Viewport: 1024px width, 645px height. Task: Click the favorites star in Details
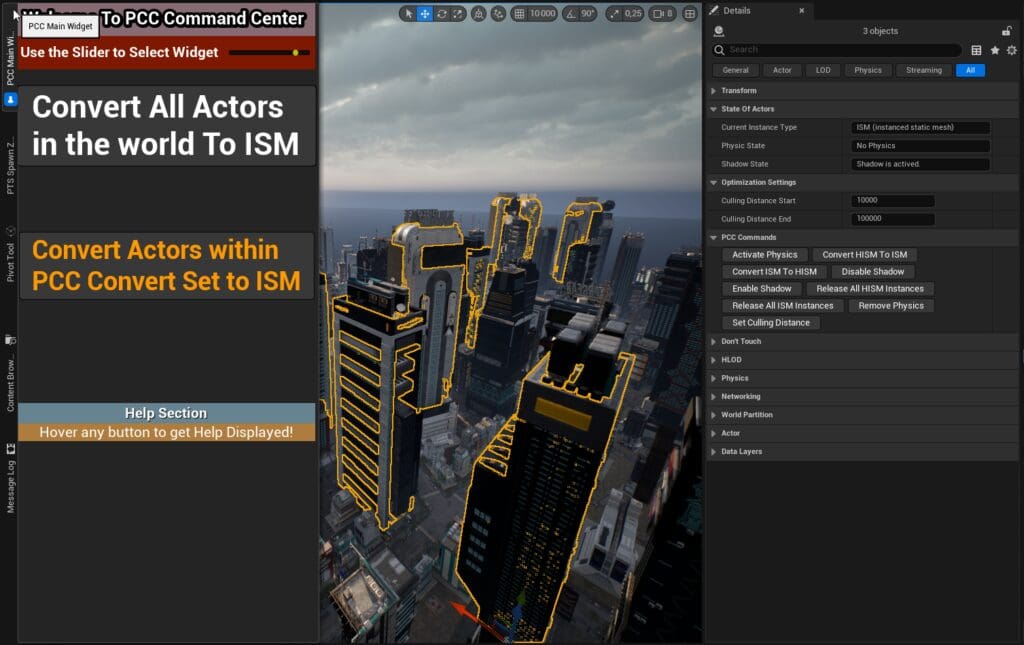994,50
